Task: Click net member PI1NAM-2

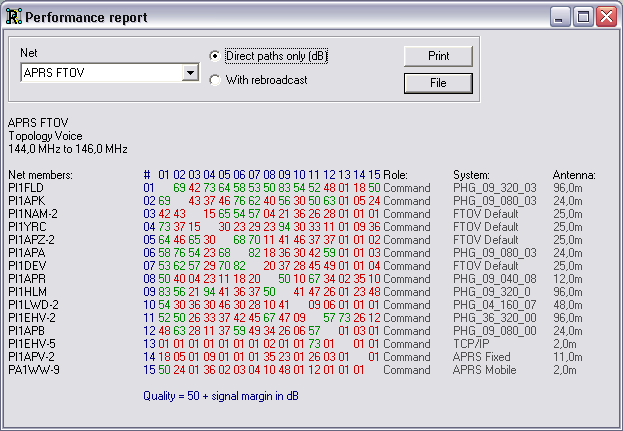Action: (33, 214)
